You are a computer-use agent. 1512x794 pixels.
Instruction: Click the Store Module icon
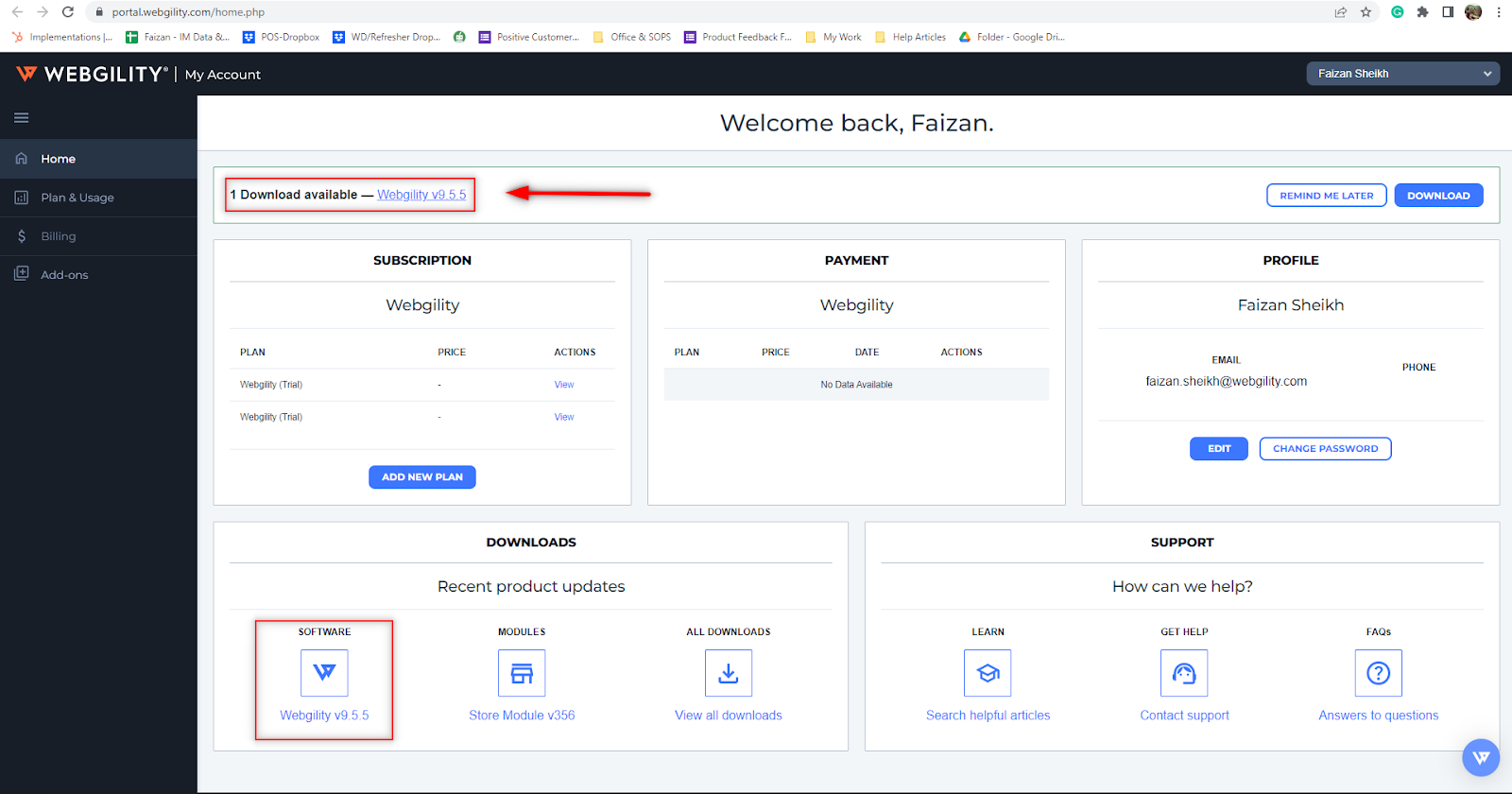pos(522,673)
